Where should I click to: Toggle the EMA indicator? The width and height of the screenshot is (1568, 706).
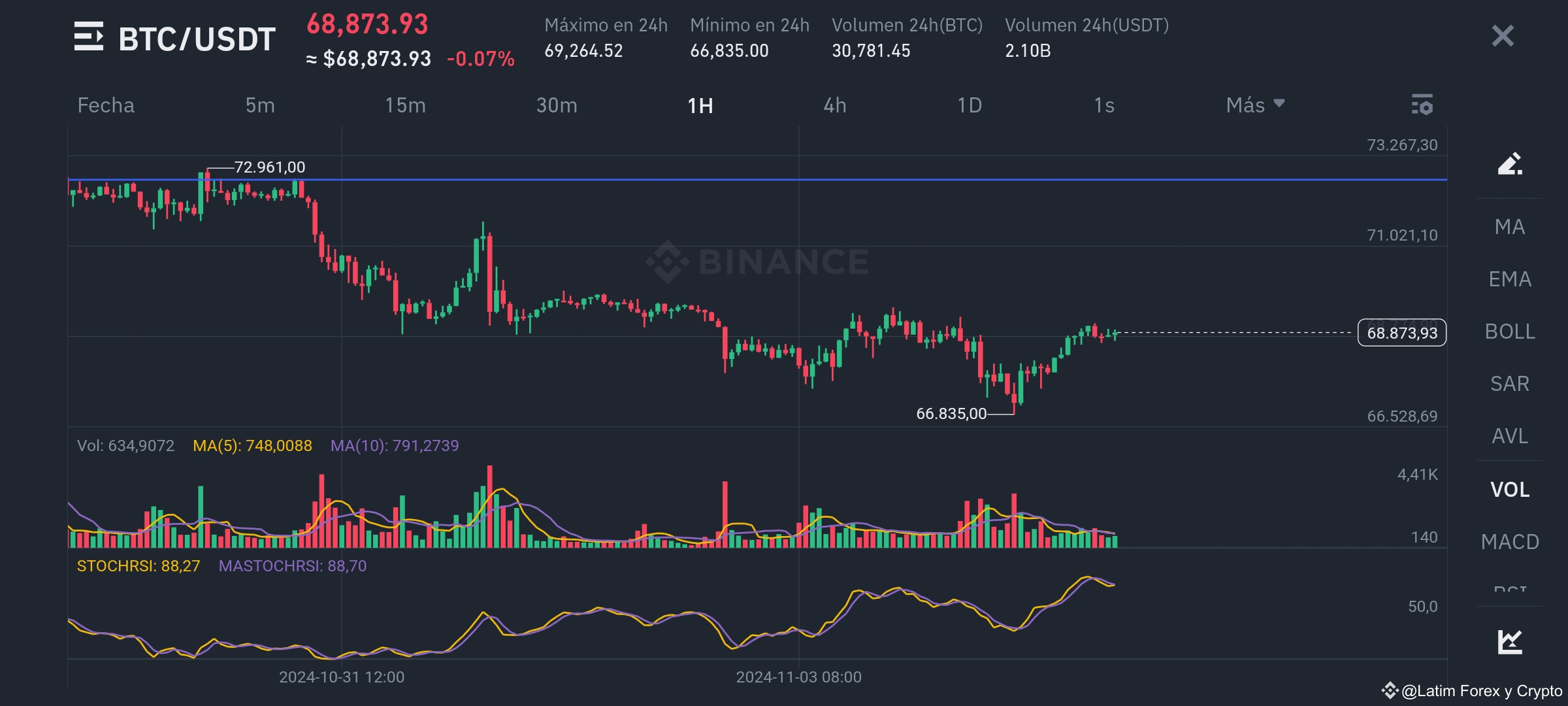1510,279
